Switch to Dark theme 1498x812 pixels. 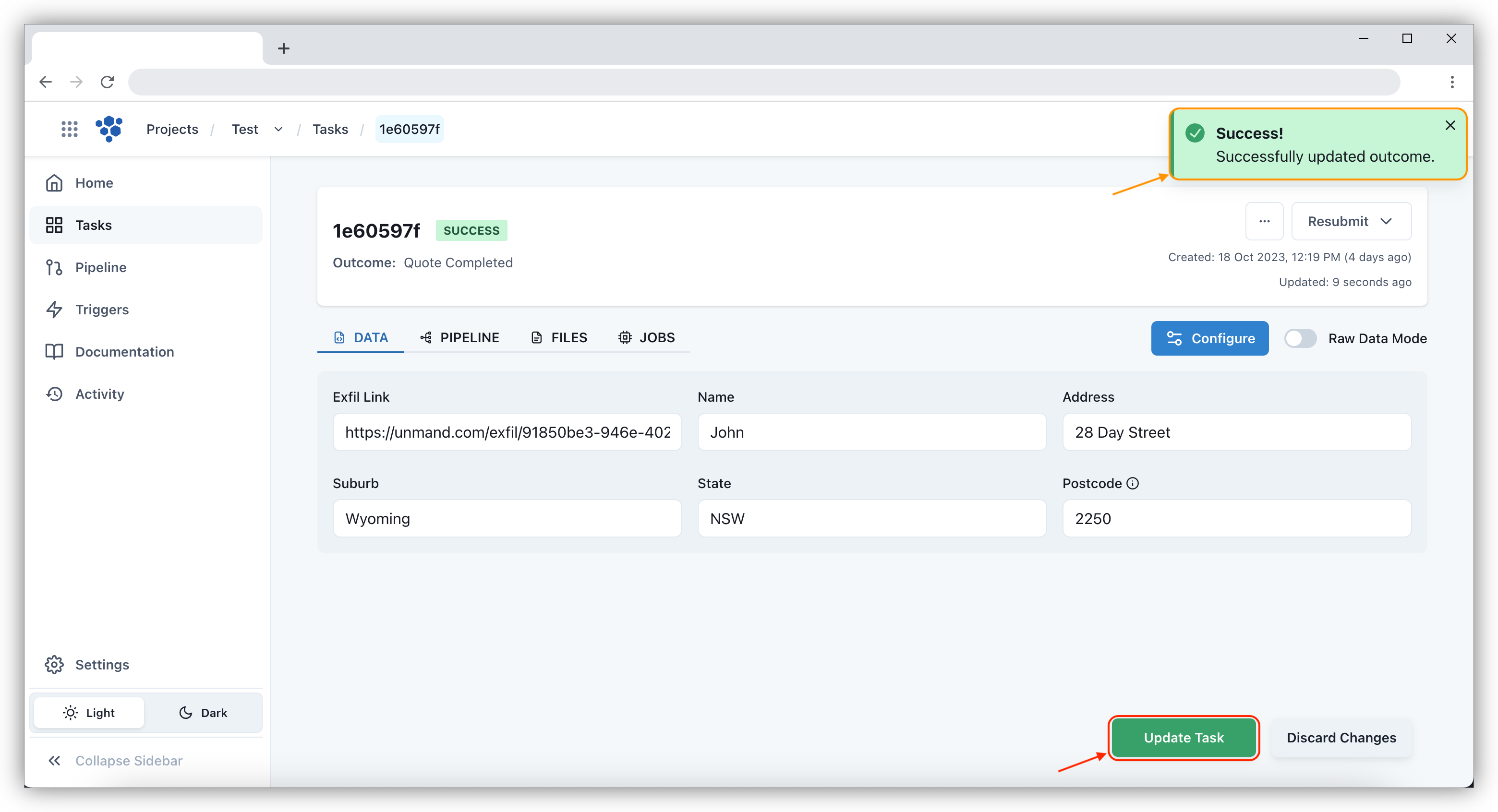pos(203,713)
